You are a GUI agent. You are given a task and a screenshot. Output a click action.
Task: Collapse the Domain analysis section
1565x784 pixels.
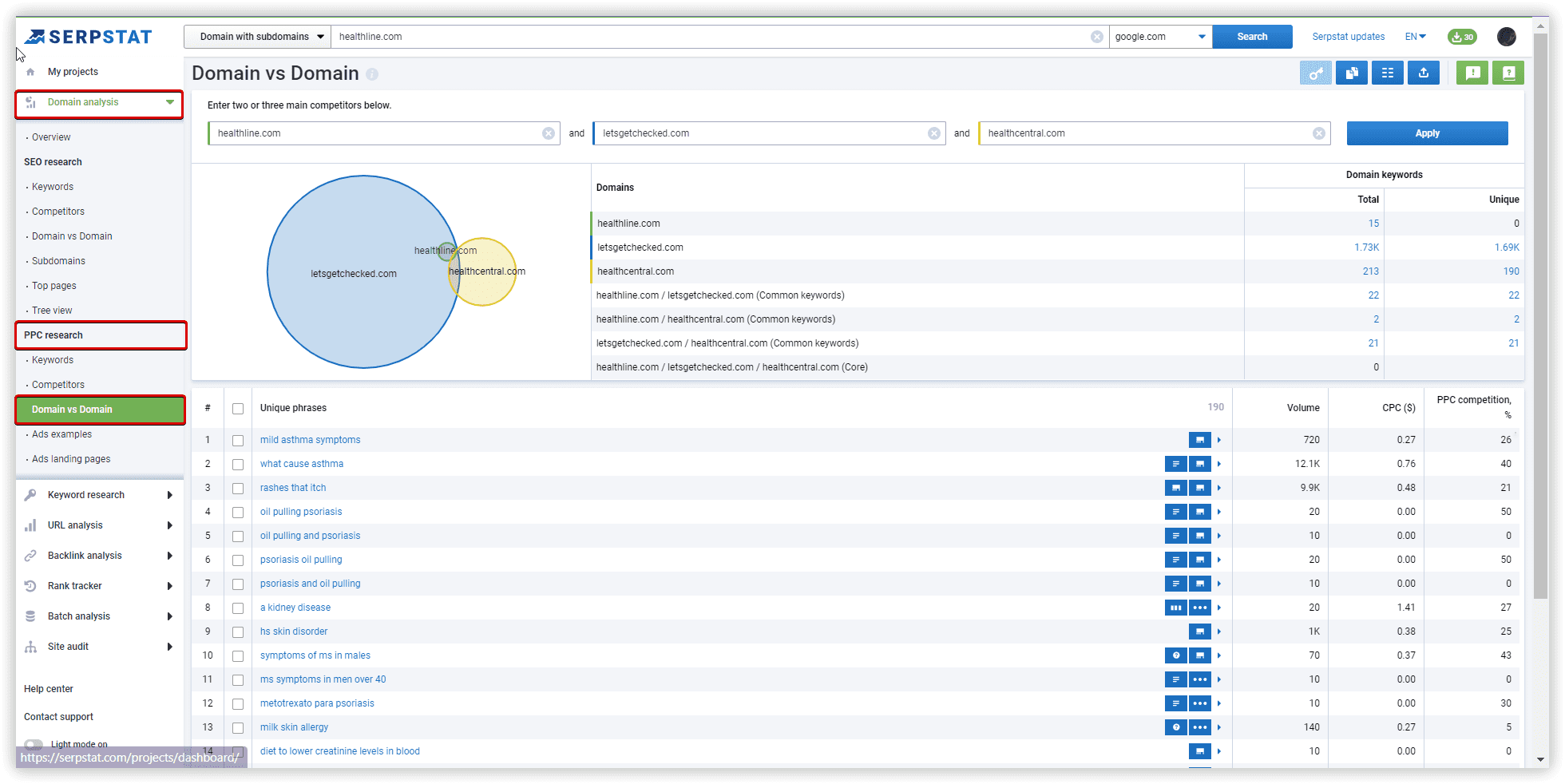point(170,102)
